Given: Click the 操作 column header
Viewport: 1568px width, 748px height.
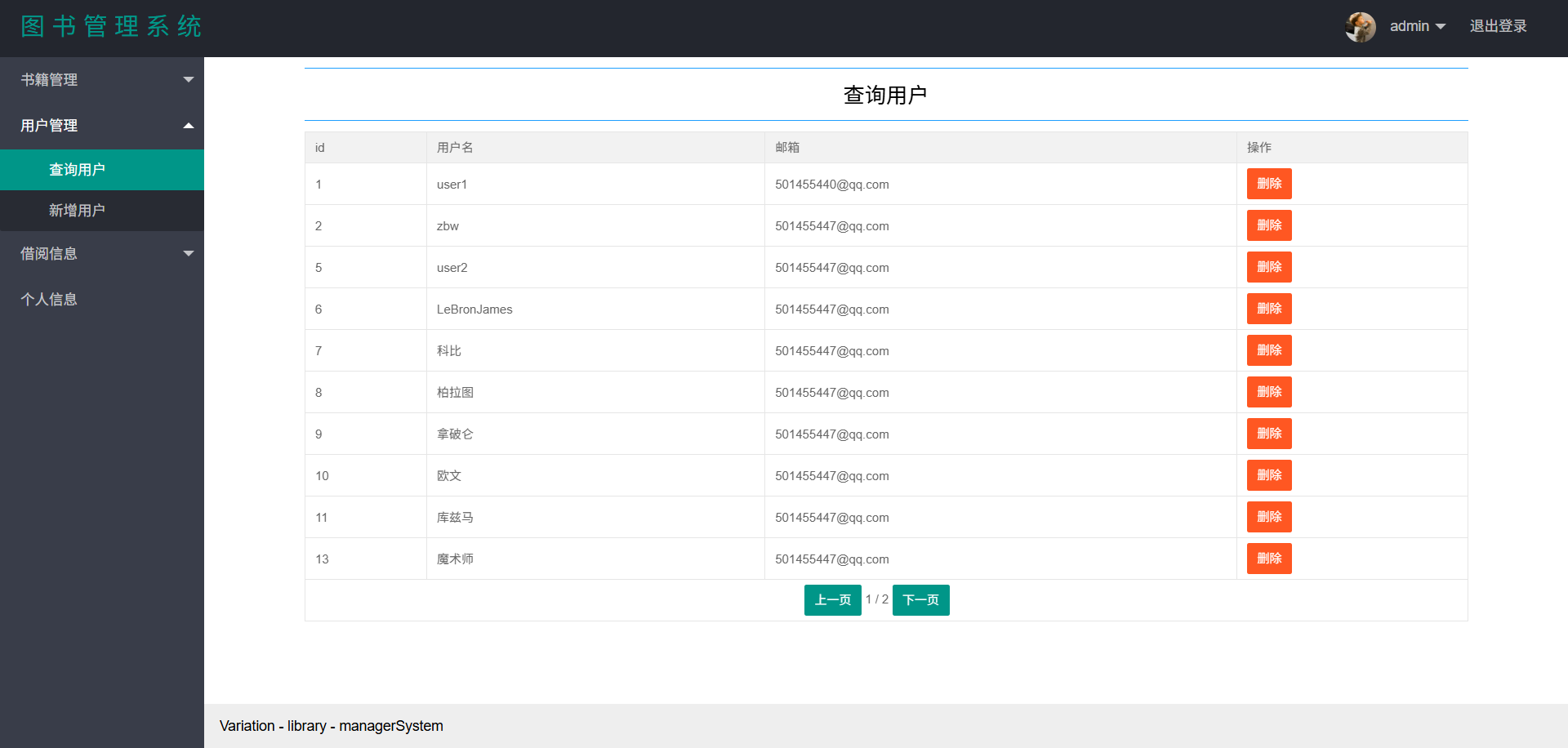Looking at the screenshot, I should click(x=1352, y=148).
